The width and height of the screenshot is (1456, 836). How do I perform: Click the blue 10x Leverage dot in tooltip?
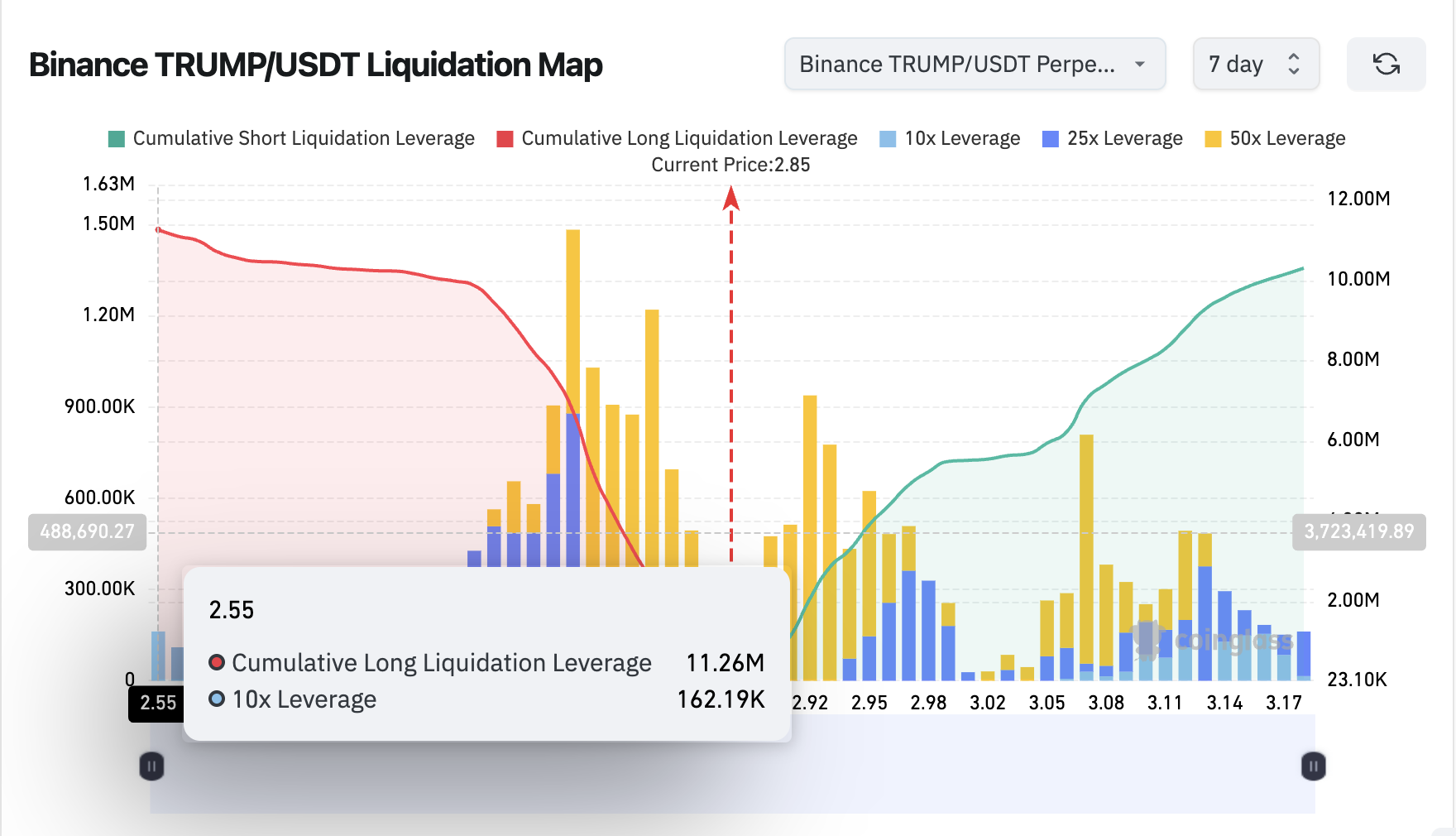coord(217,699)
